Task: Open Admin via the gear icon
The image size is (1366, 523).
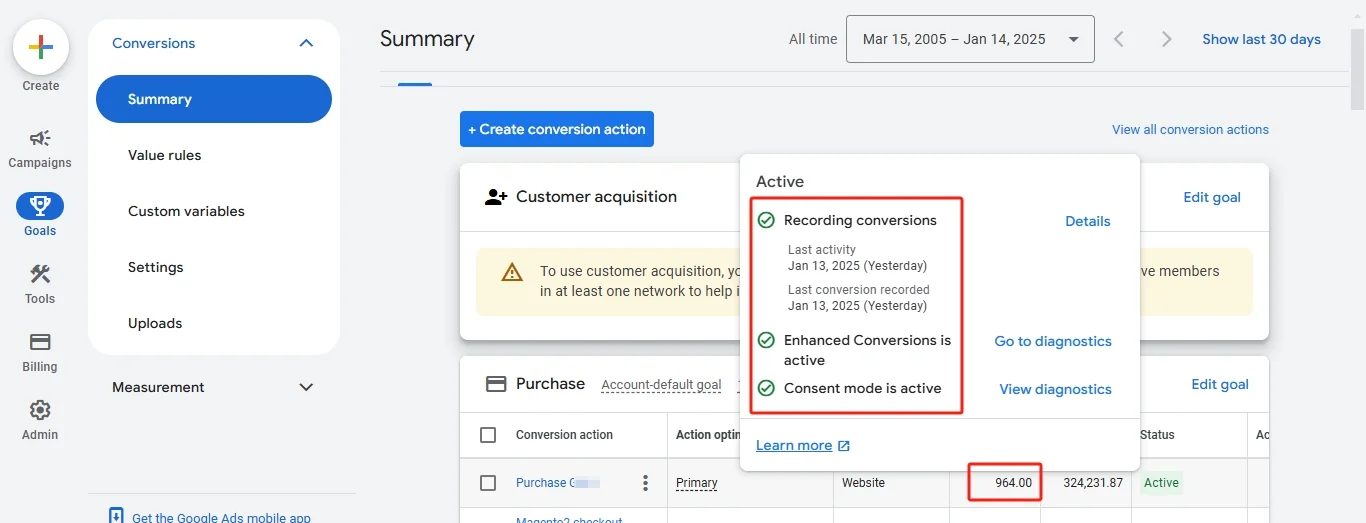Action: (40, 410)
